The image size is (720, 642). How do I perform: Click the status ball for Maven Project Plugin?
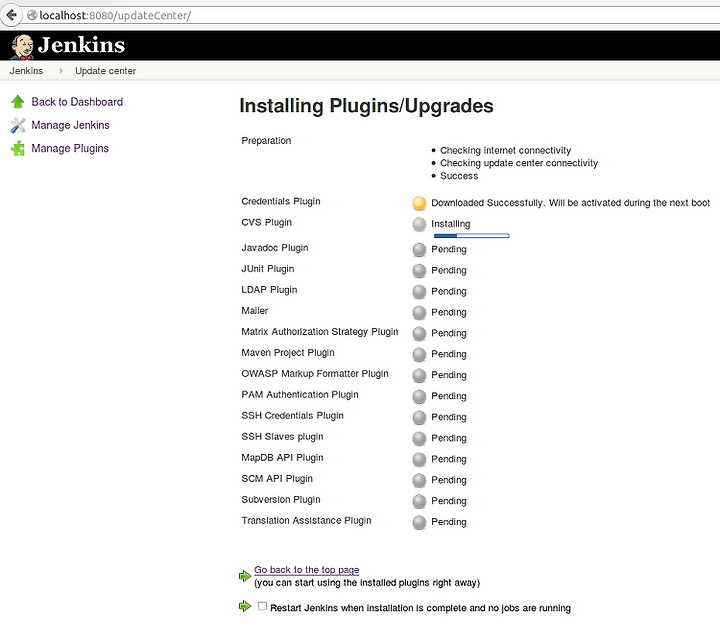pos(419,355)
